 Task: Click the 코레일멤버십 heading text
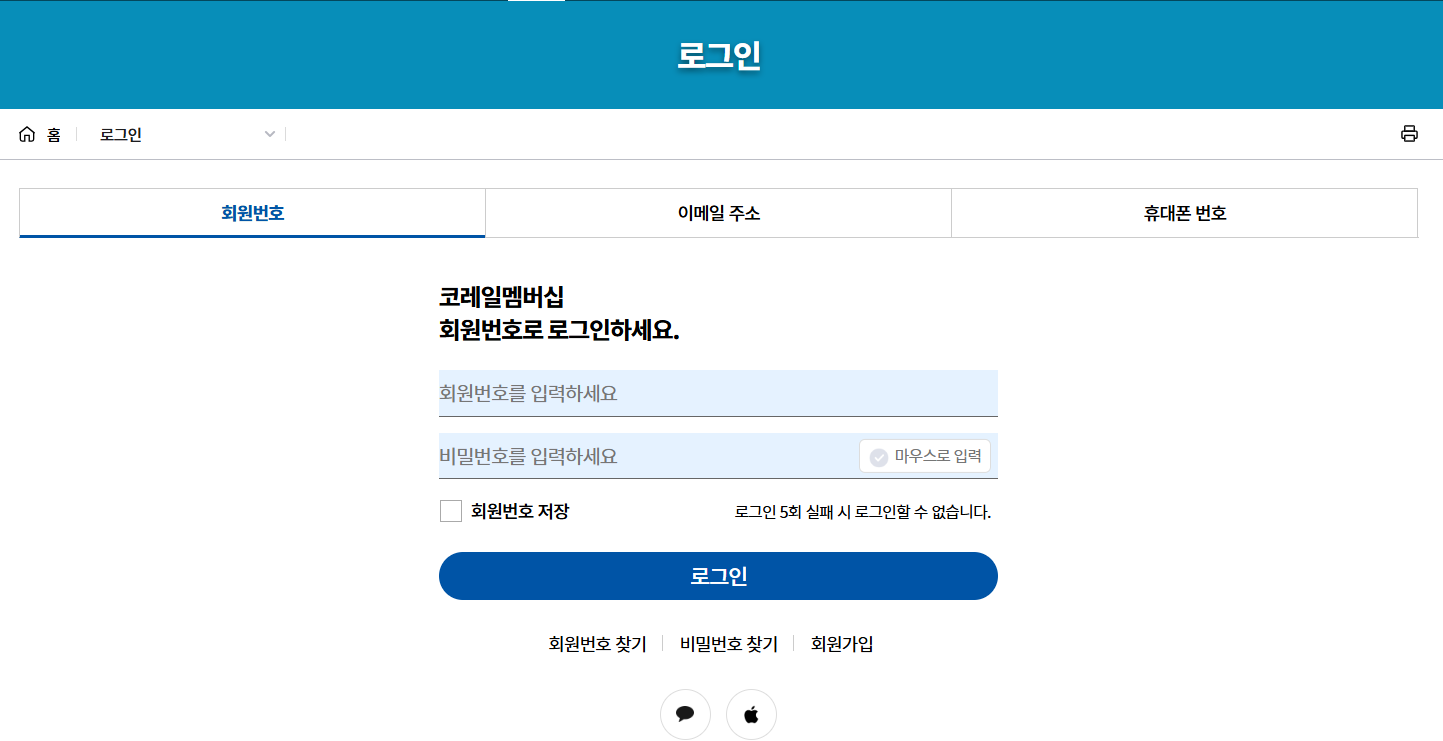[501, 296]
